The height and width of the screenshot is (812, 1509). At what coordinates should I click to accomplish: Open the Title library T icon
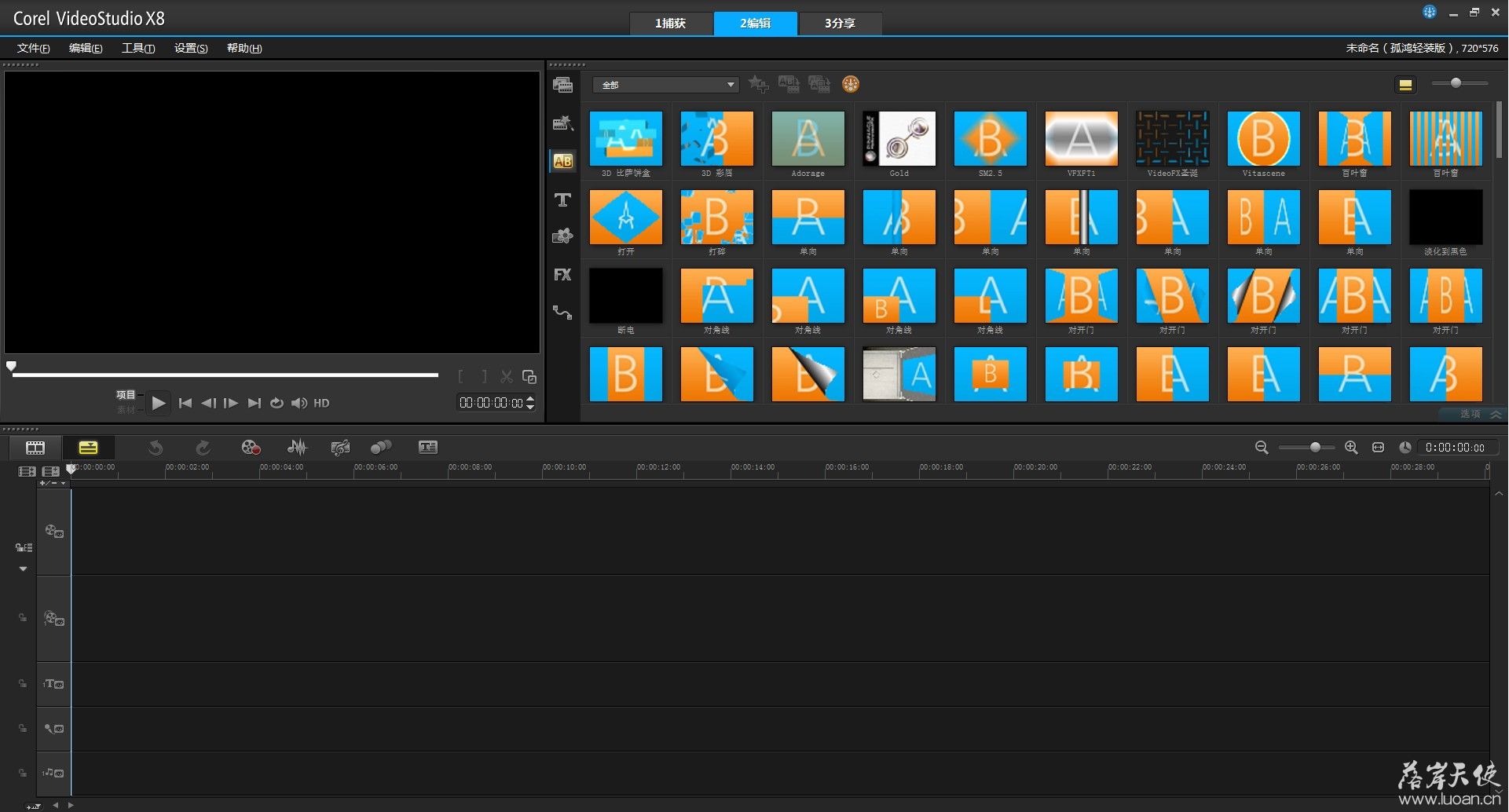pos(562,199)
